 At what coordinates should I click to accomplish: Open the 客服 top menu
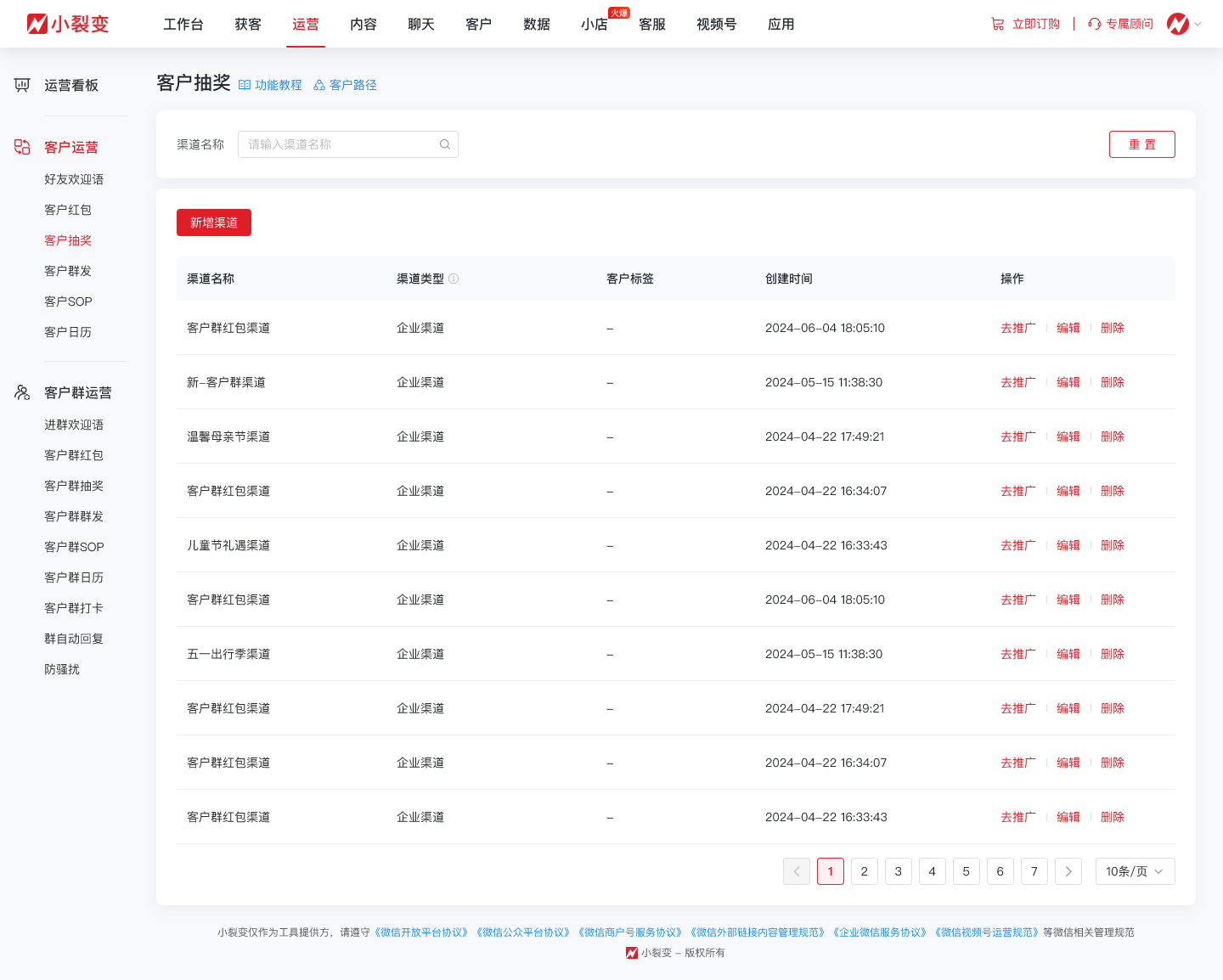point(652,24)
